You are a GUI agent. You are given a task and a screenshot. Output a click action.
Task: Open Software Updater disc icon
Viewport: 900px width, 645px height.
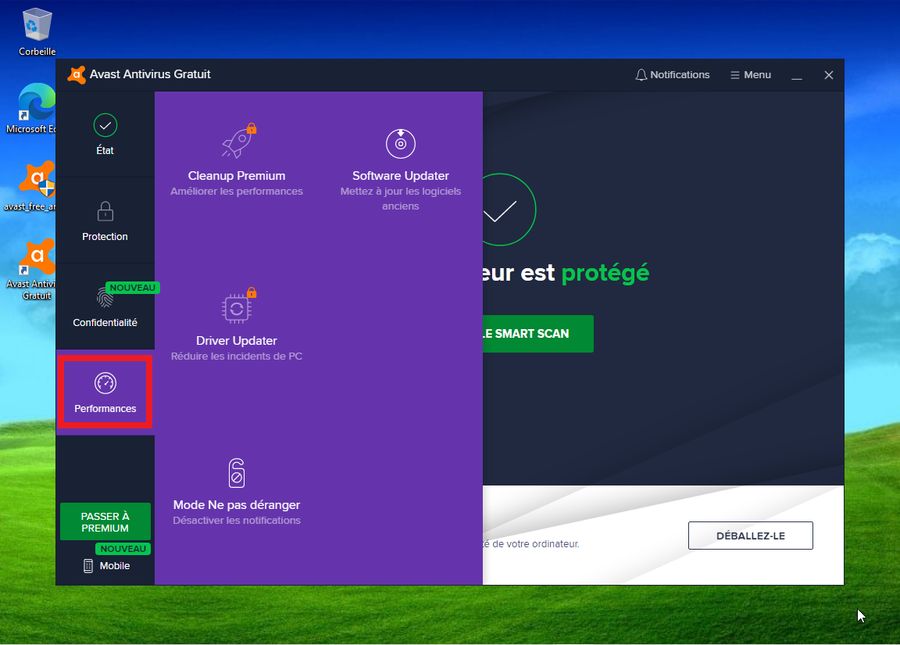(401, 143)
